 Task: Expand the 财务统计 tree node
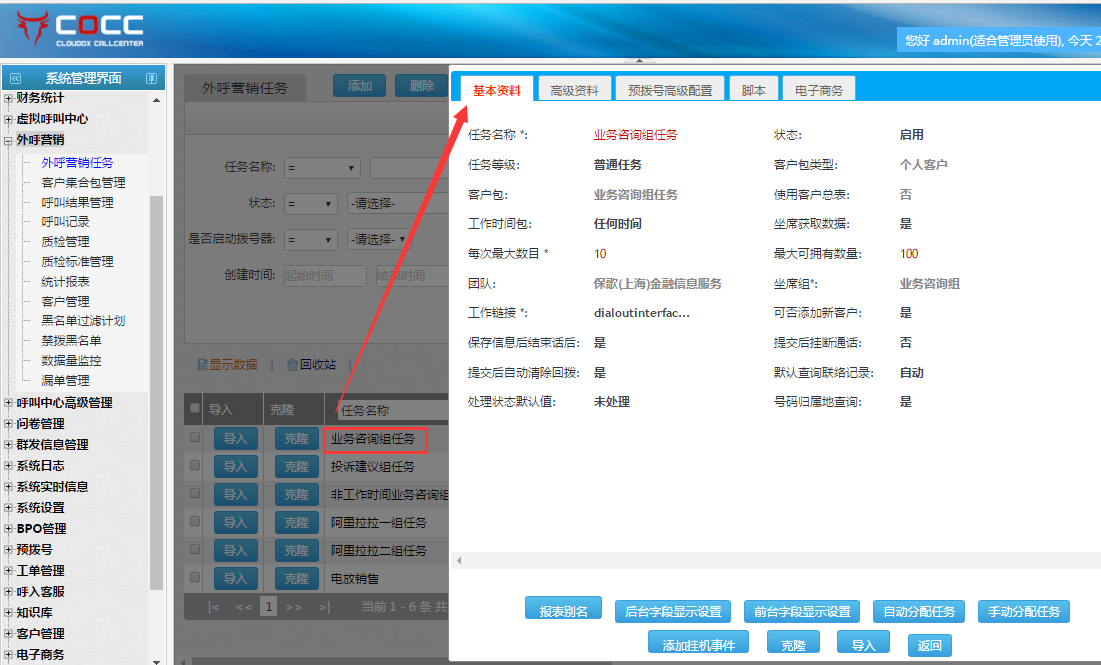click(9, 98)
